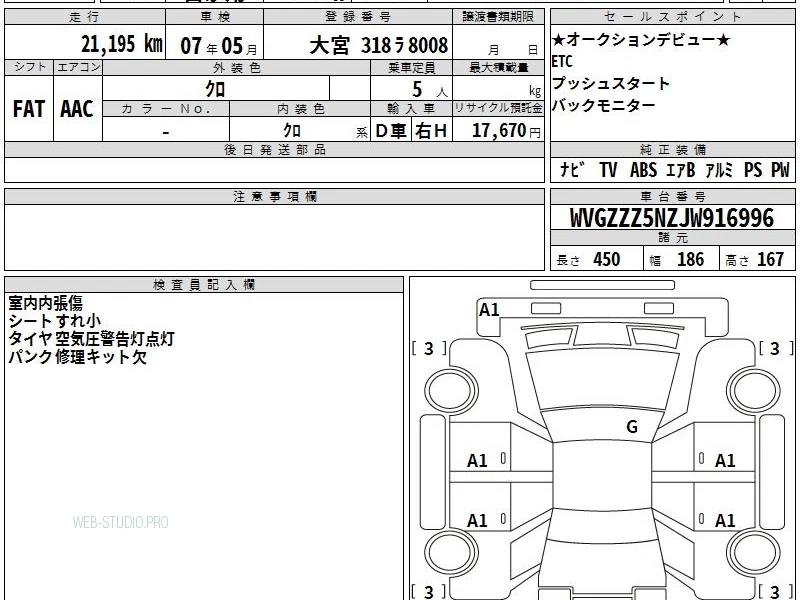Click the 輸入車 header
800x600 pixels.
(411, 109)
